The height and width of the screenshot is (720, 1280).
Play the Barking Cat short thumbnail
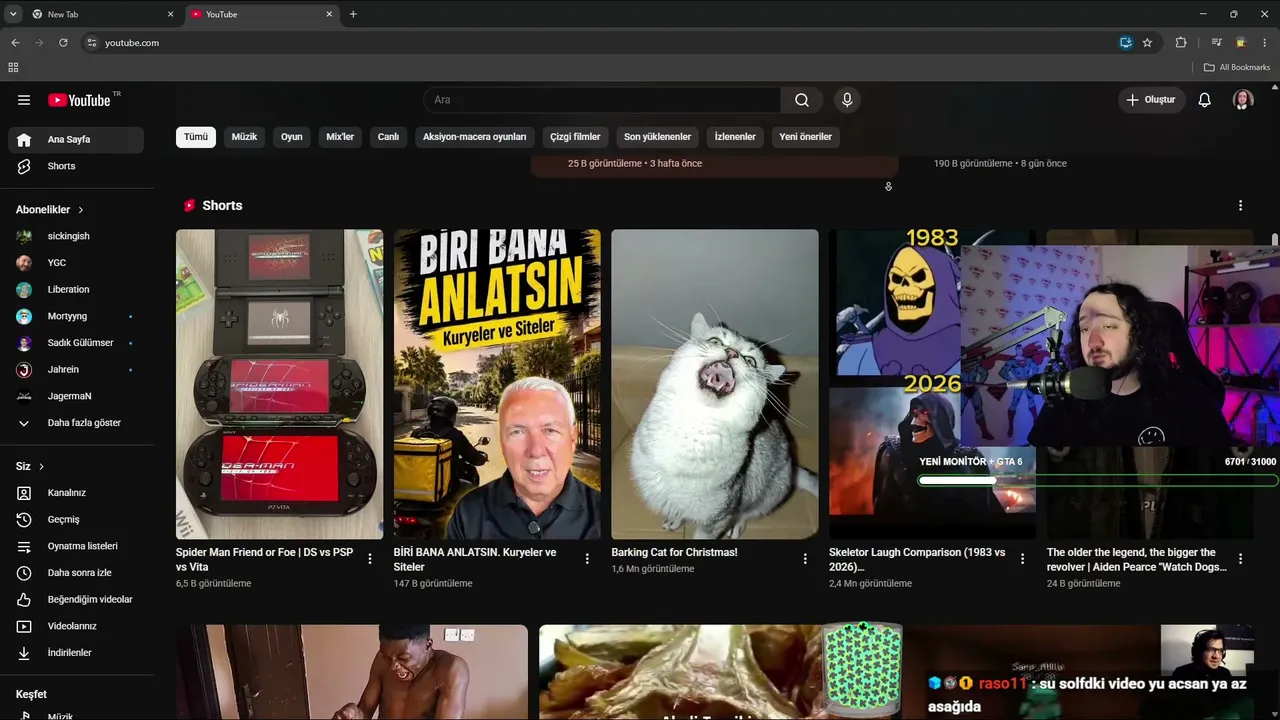pos(715,385)
